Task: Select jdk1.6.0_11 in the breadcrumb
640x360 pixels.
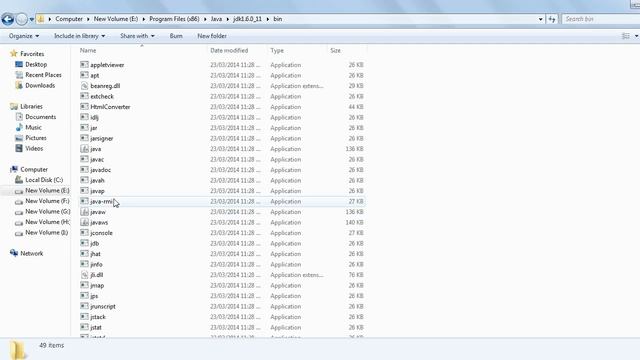Action: (247, 19)
